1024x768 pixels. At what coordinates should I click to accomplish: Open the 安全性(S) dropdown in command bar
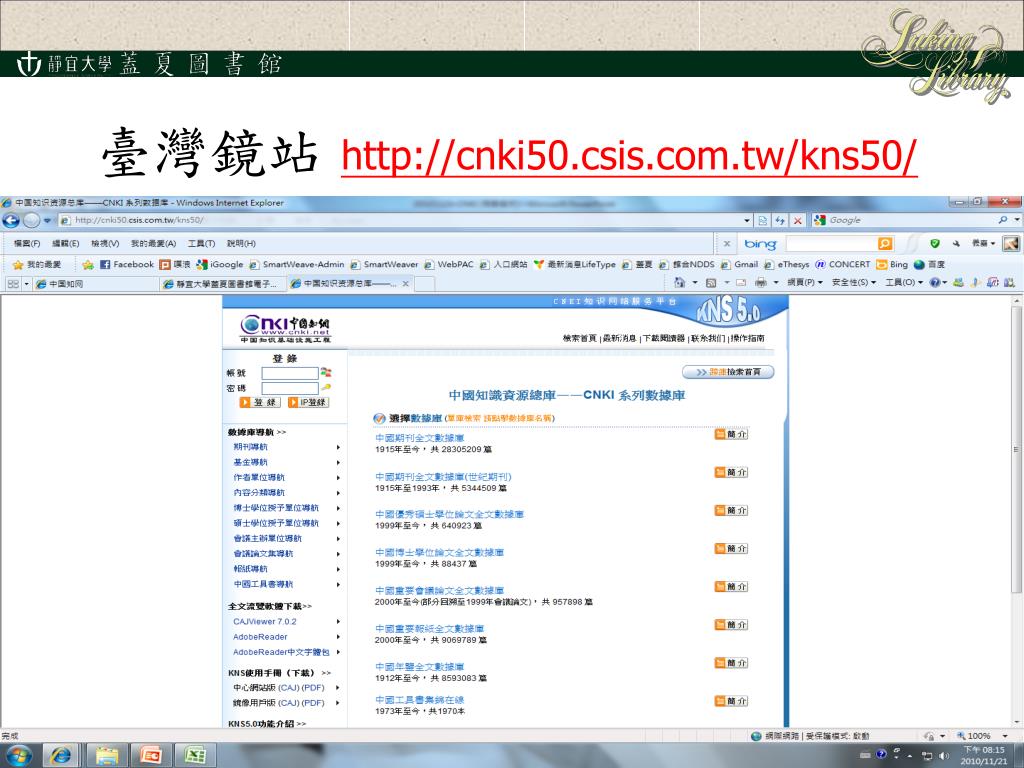pyautogui.click(x=854, y=282)
